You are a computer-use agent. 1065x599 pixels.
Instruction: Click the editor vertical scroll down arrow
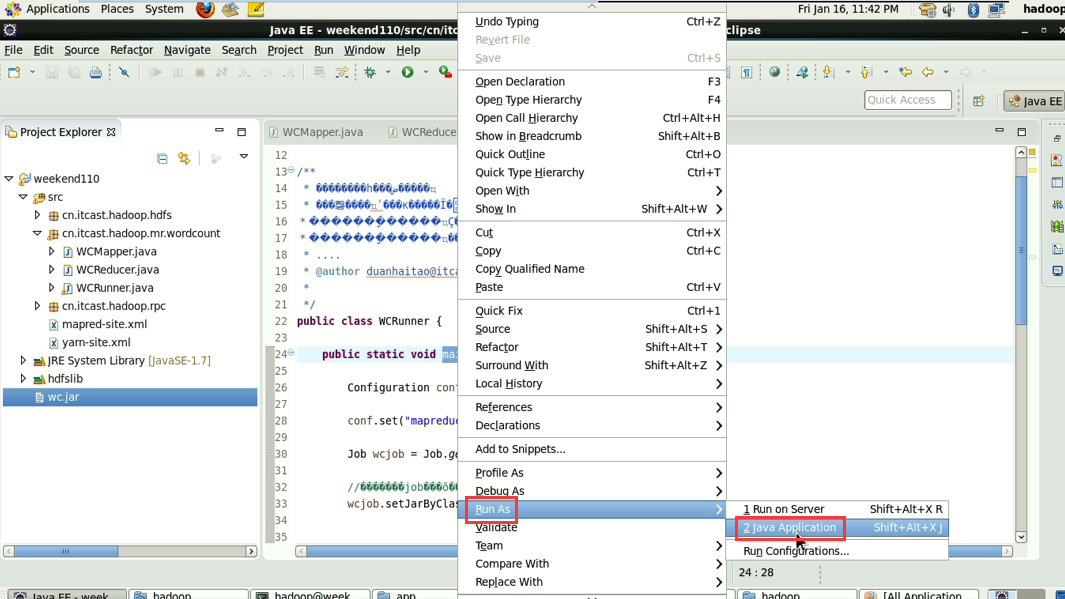[x=1021, y=537]
